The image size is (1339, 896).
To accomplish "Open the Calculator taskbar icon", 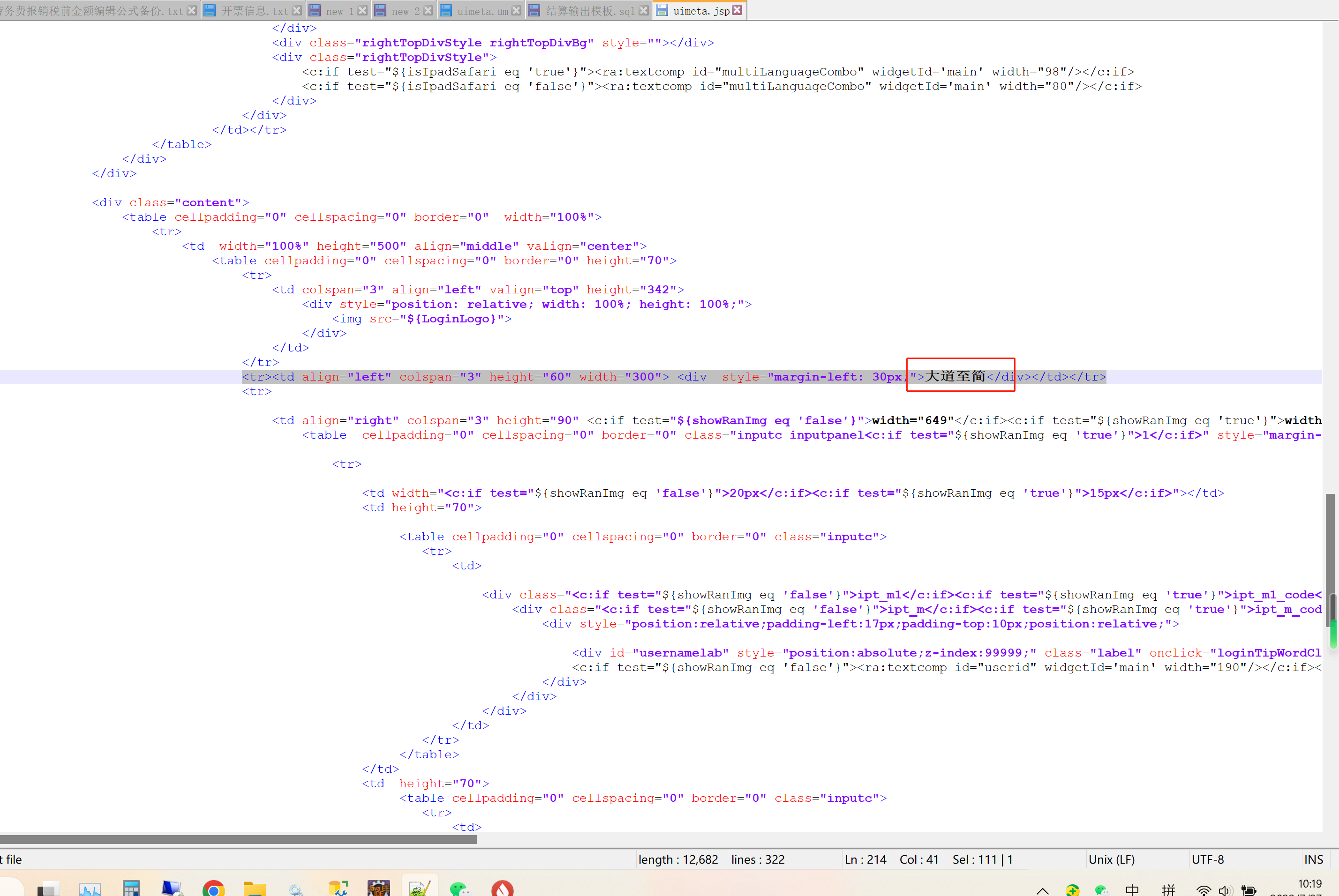I will coord(131,888).
